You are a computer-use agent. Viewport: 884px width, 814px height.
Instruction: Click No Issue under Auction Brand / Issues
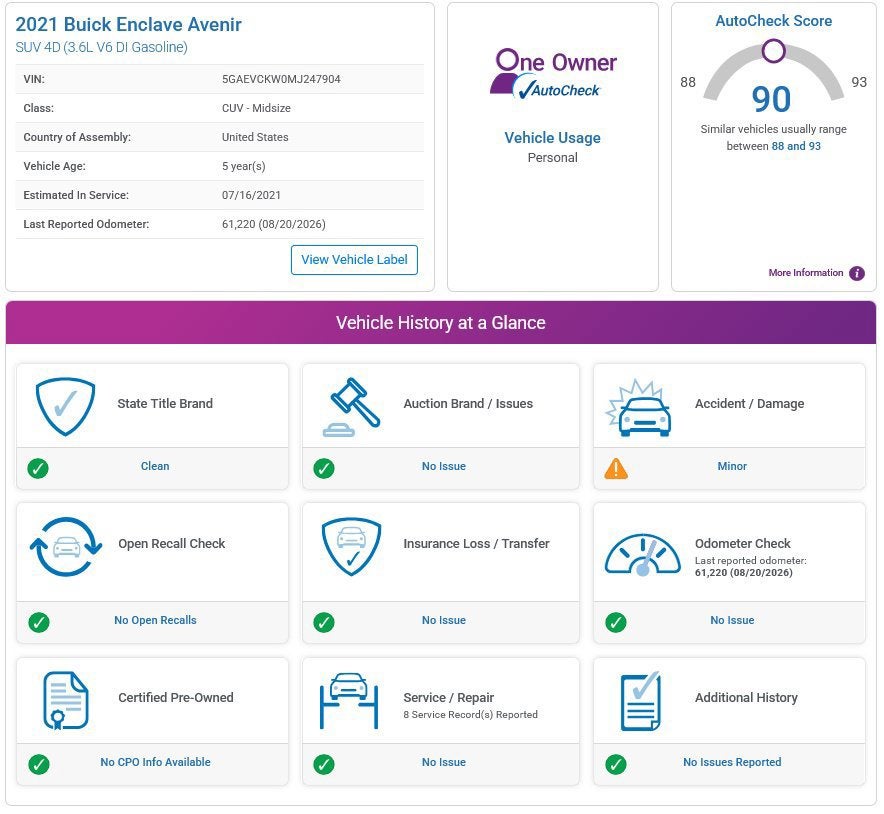(444, 466)
